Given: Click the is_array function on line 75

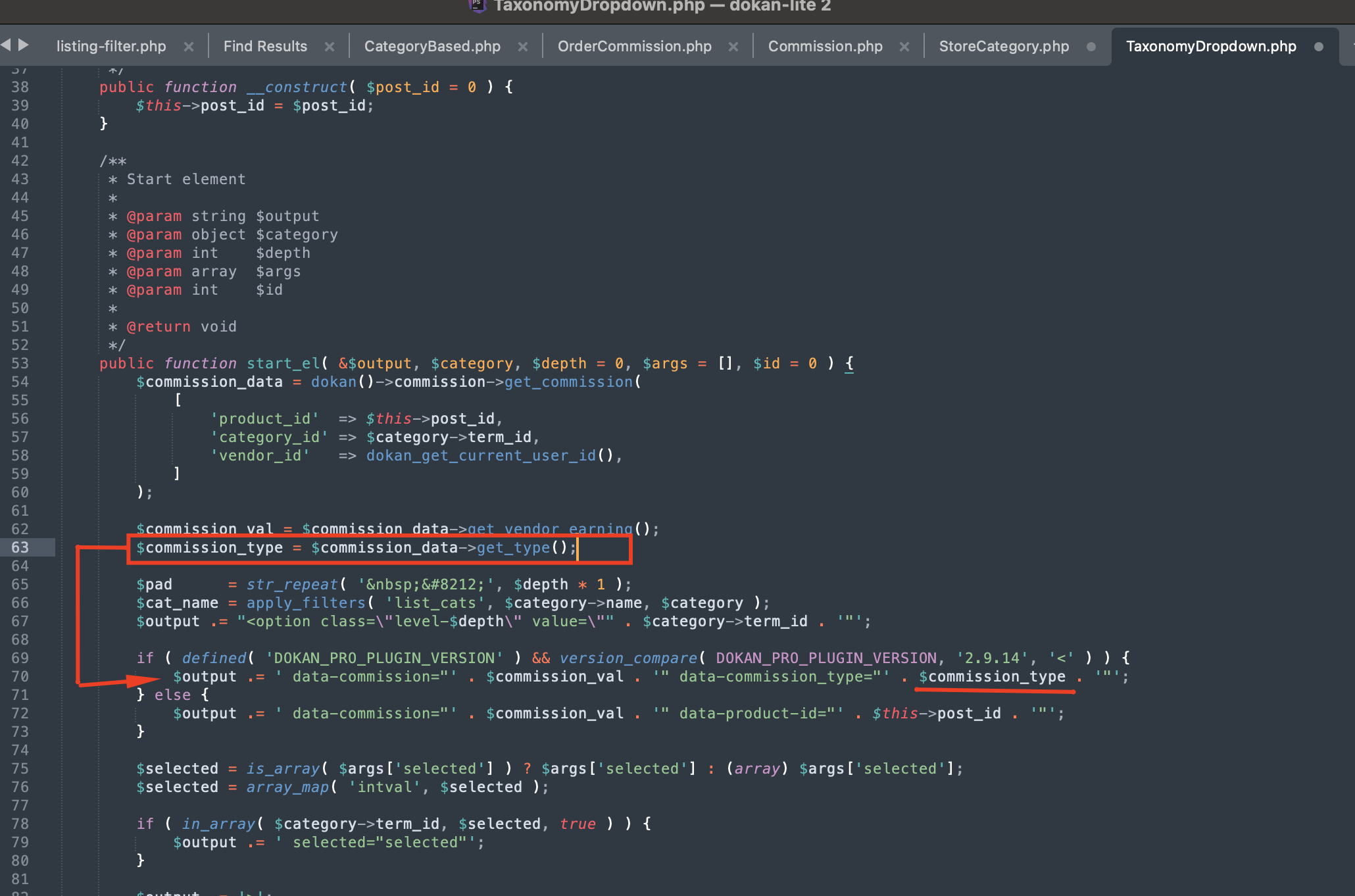Looking at the screenshot, I should [x=283, y=768].
